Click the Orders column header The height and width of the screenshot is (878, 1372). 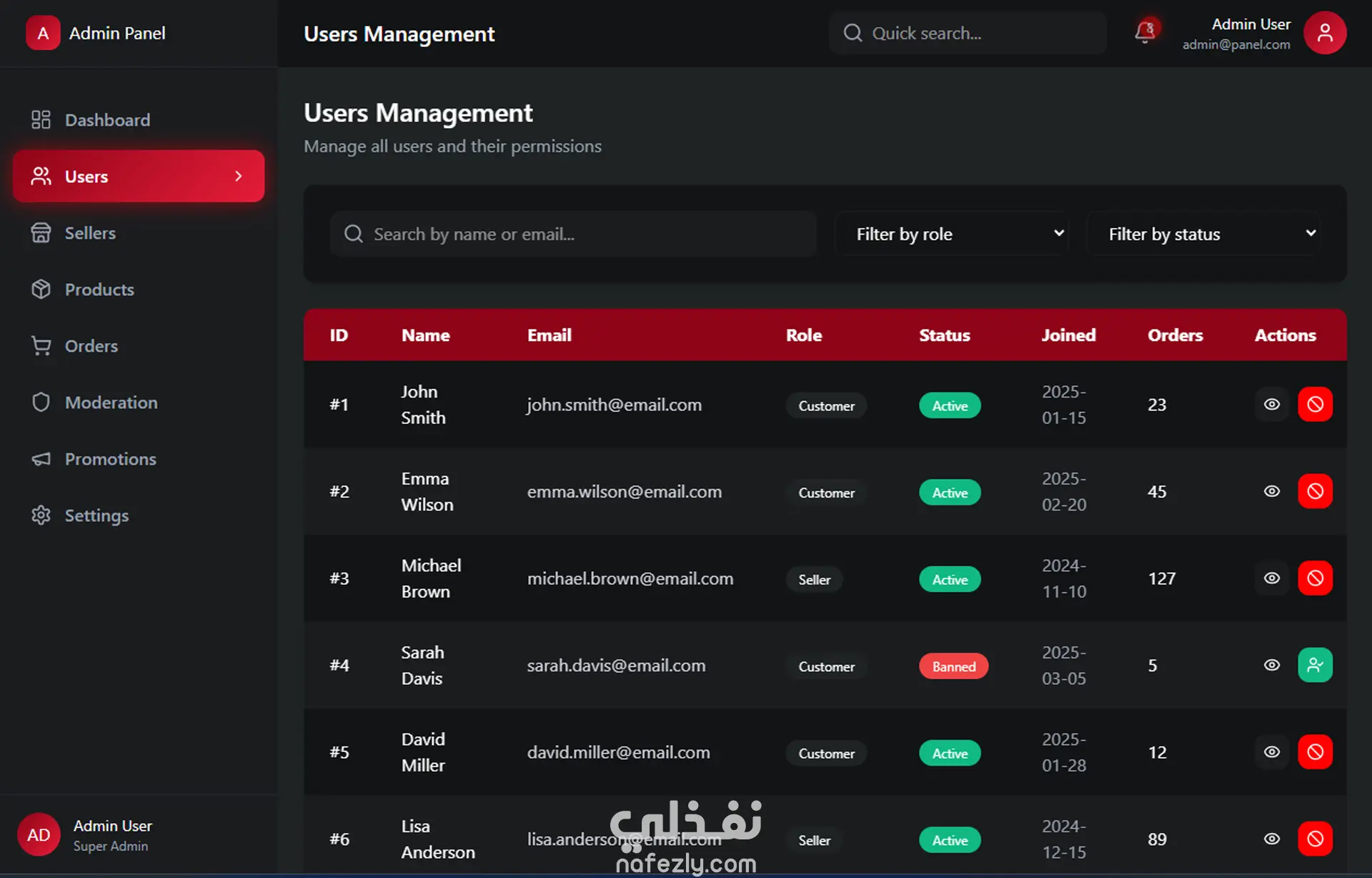coord(1175,335)
